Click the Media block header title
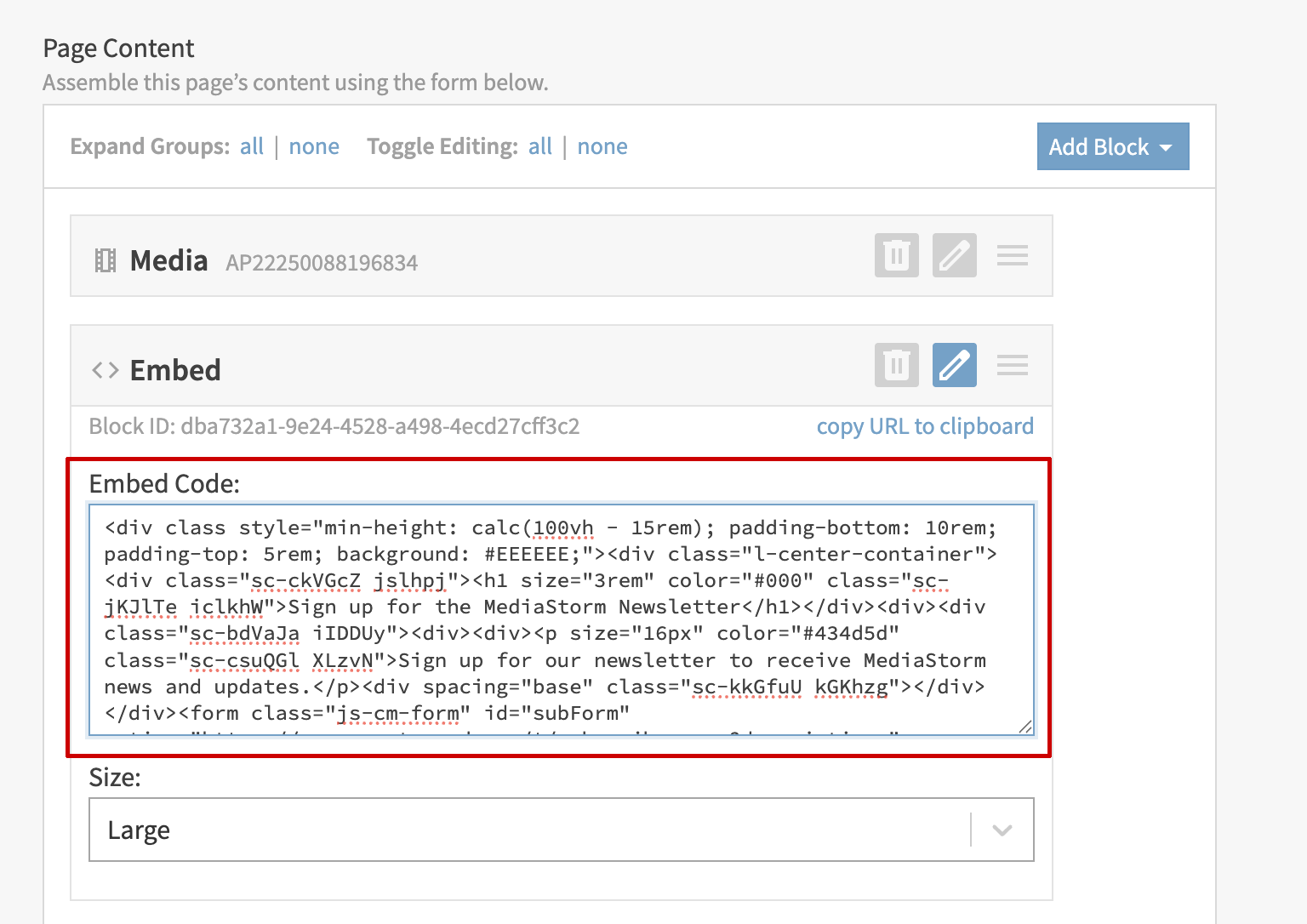The width and height of the screenshot is (1307, 924). tap(168, 260)
